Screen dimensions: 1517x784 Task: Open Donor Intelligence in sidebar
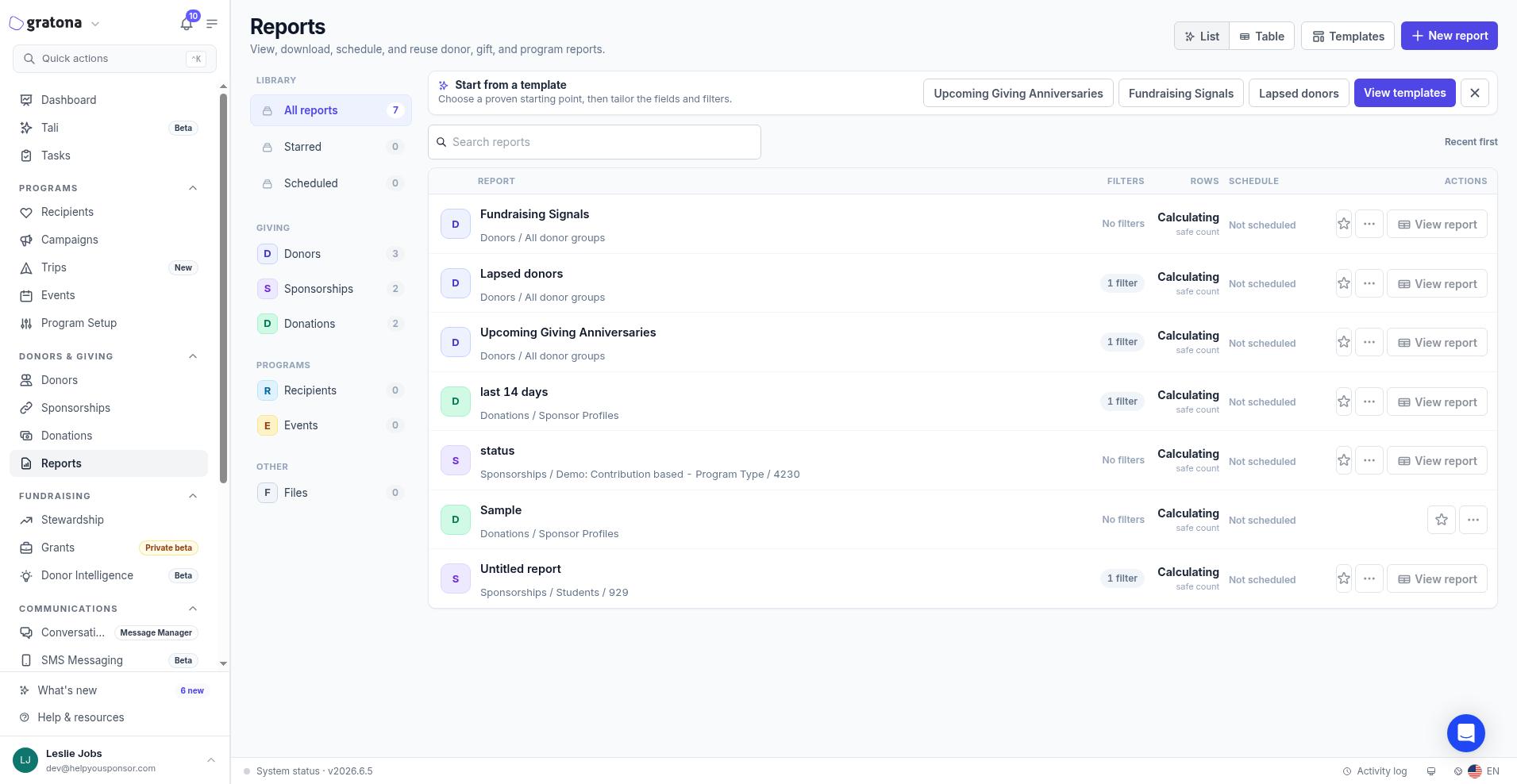(109, 575)
